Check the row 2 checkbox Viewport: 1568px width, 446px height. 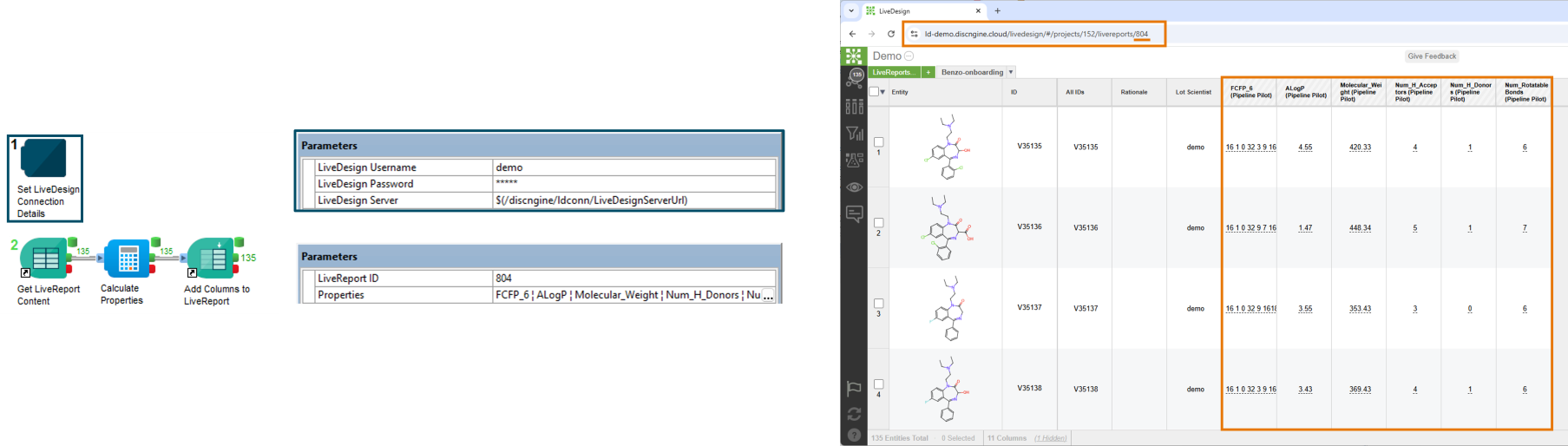[x=878, y=222]
